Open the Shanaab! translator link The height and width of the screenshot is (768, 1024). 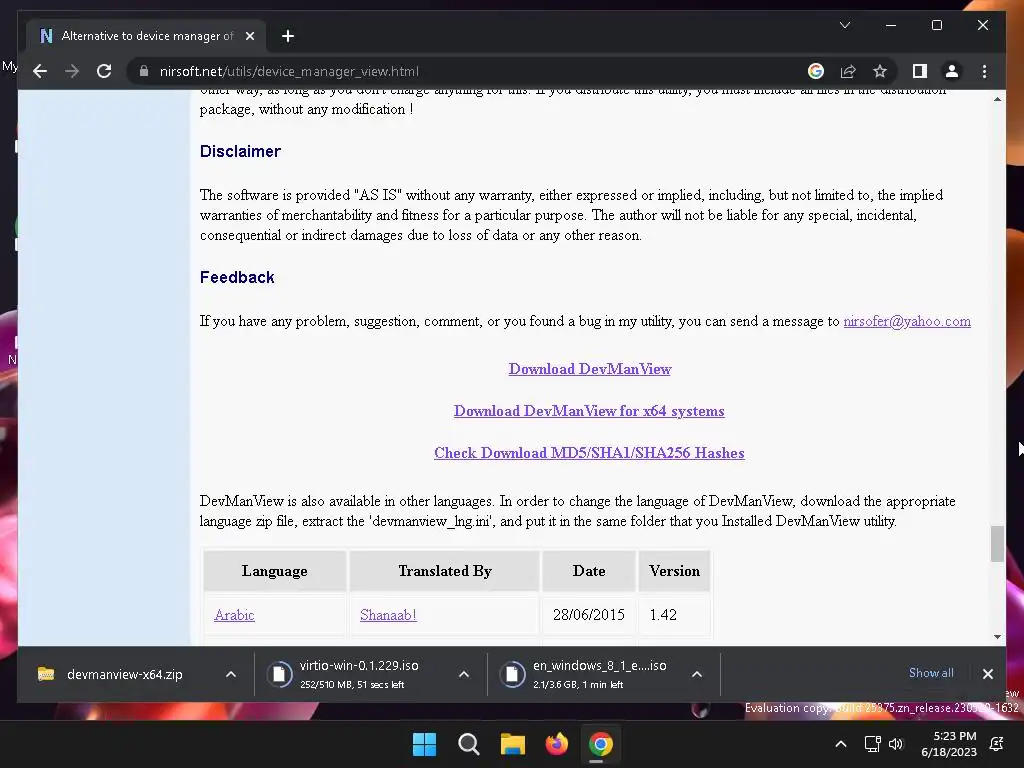(x=388, y=615)
